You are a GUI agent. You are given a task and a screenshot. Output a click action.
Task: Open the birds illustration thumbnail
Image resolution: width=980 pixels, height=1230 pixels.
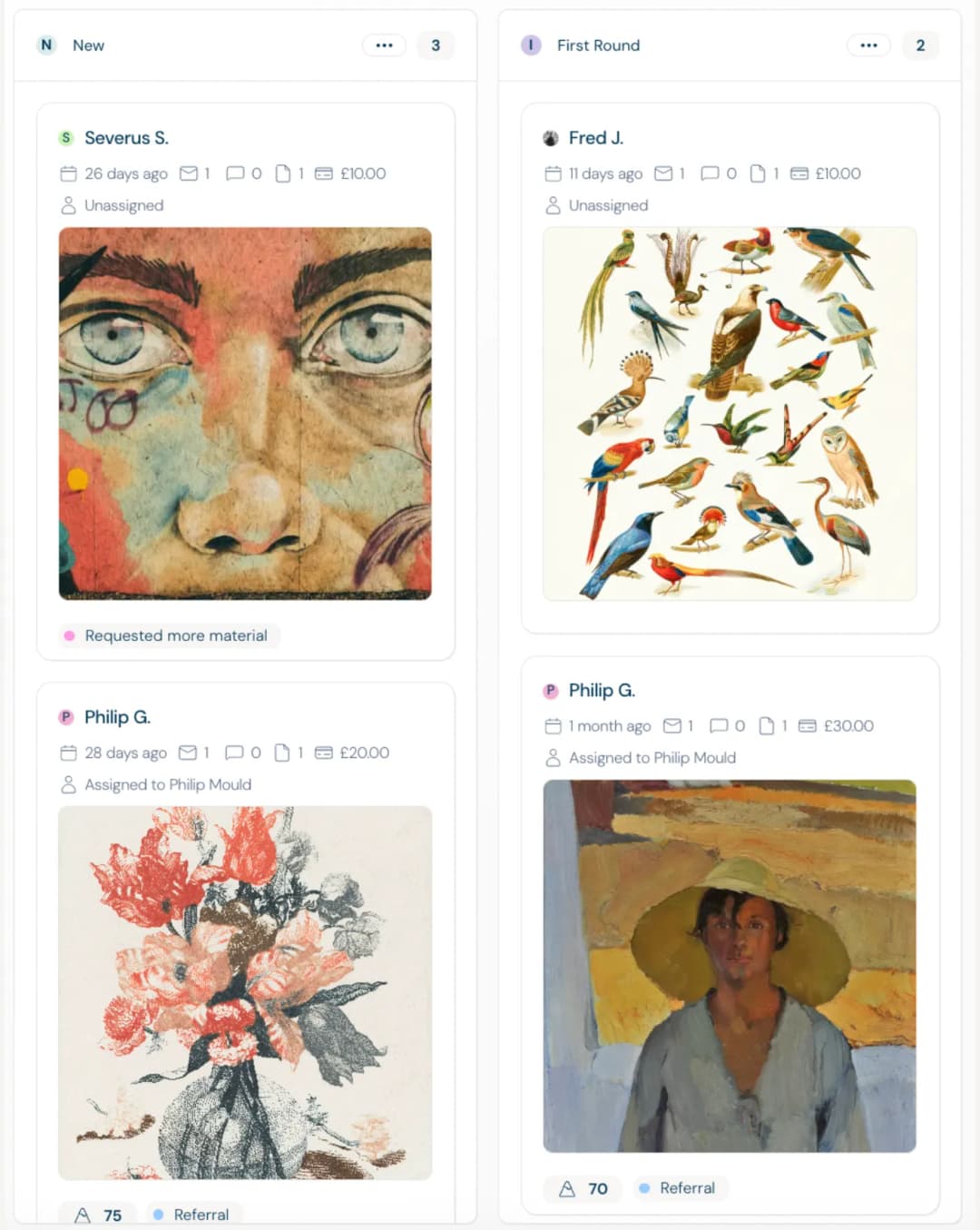(x=730, y=414)
